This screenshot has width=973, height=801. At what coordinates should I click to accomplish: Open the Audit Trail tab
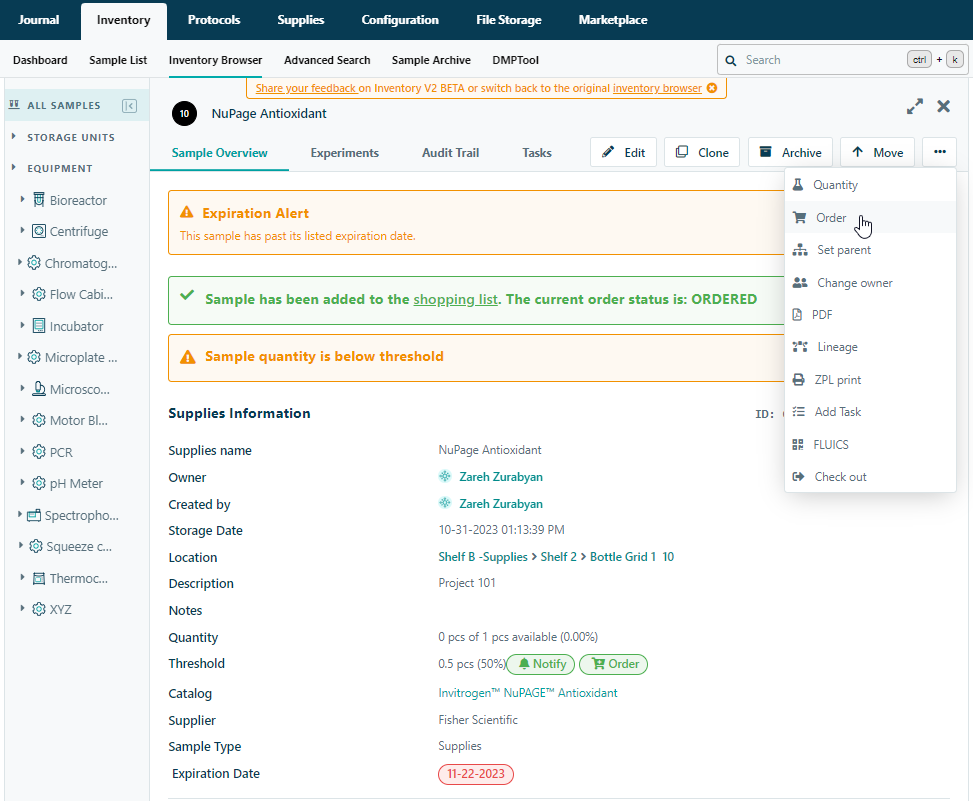point(451,153)
